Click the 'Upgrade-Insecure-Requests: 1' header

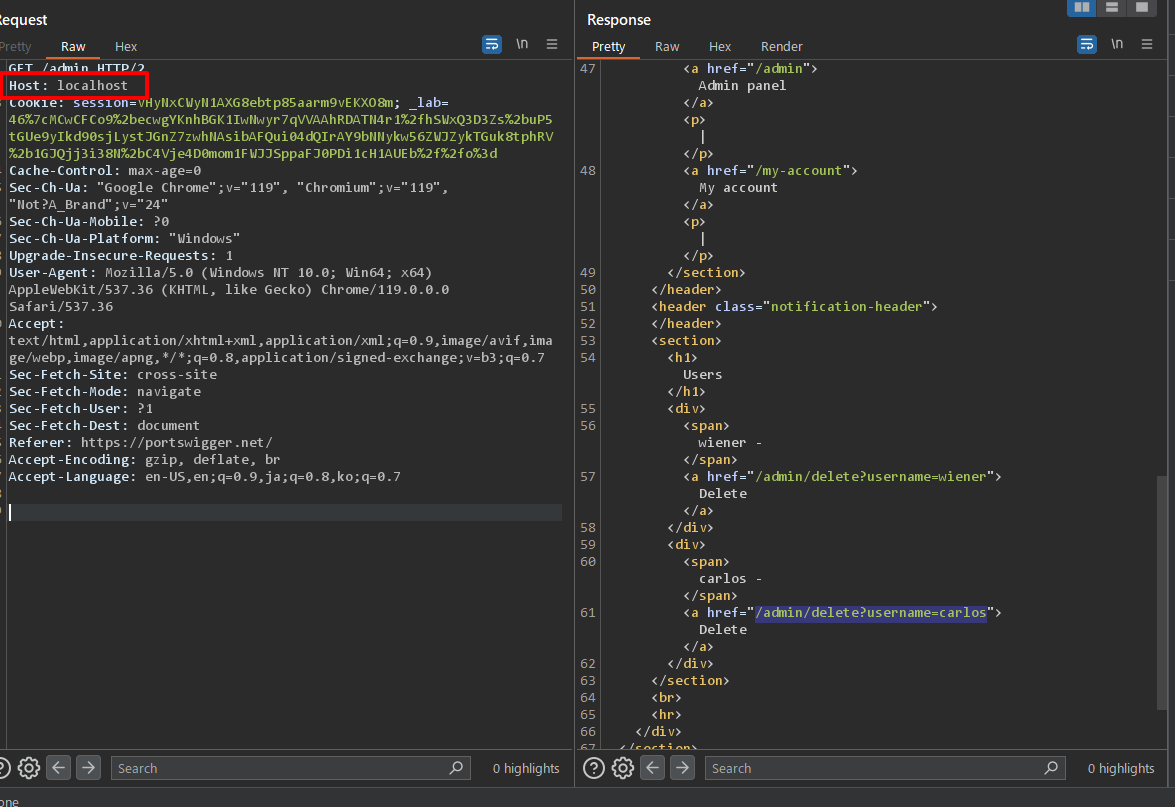121,256
